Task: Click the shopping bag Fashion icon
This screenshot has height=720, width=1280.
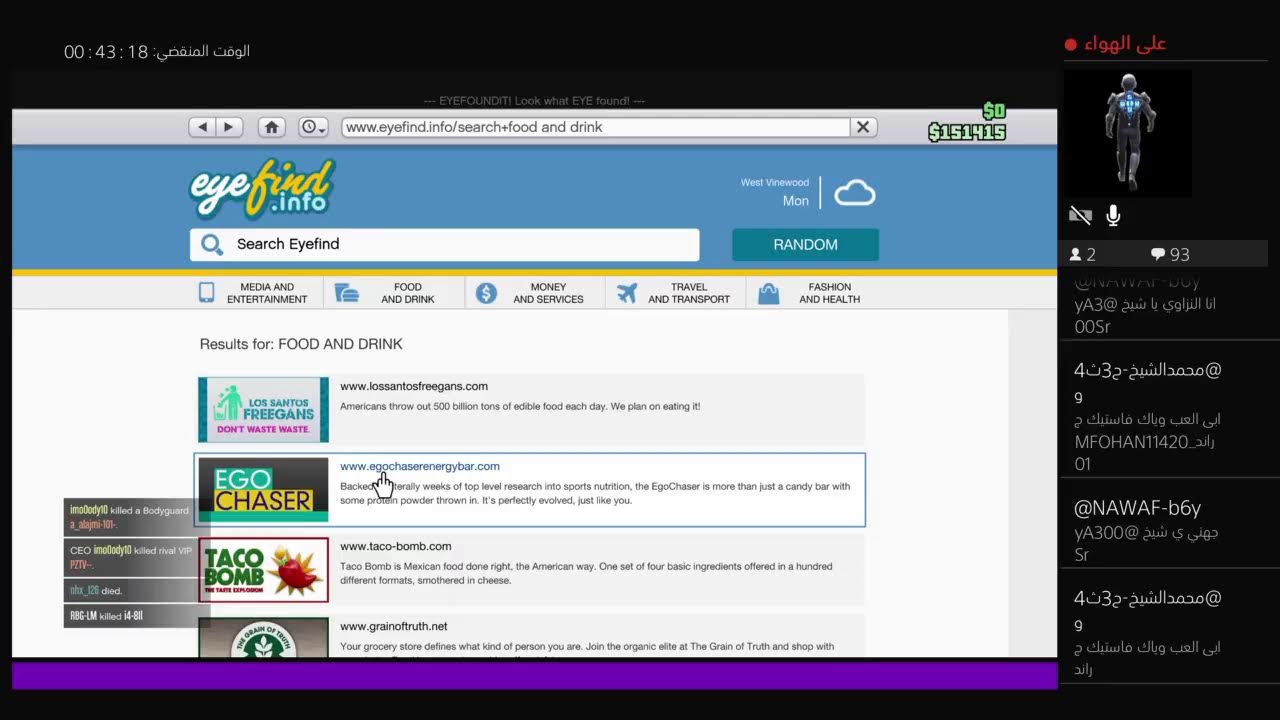Action: tap(768, 293)
